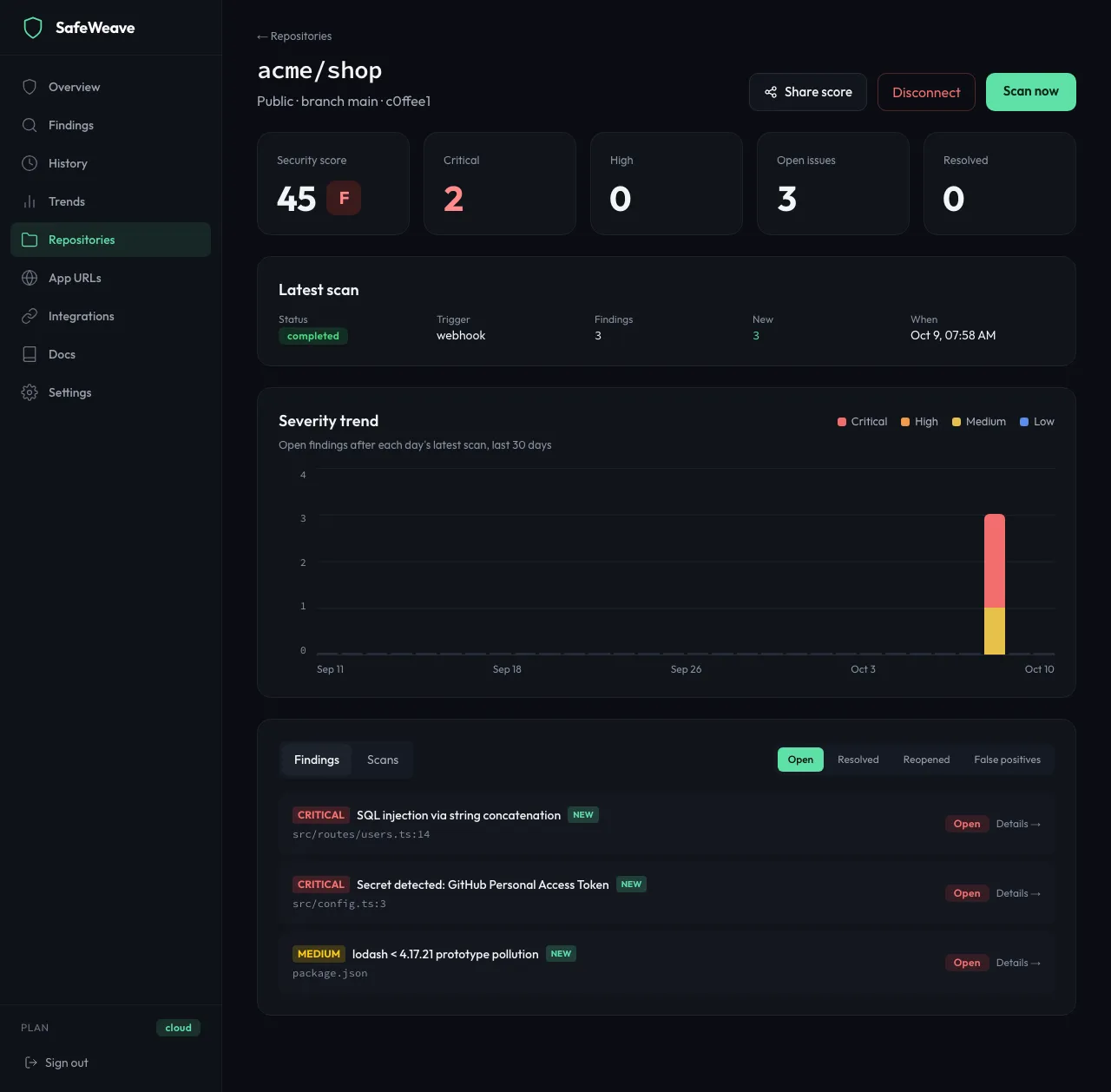Image resolution: width=1111 pixels, height=1092 pixels.
Task: Select the Findings tab
Action: (x=317, y=760)
